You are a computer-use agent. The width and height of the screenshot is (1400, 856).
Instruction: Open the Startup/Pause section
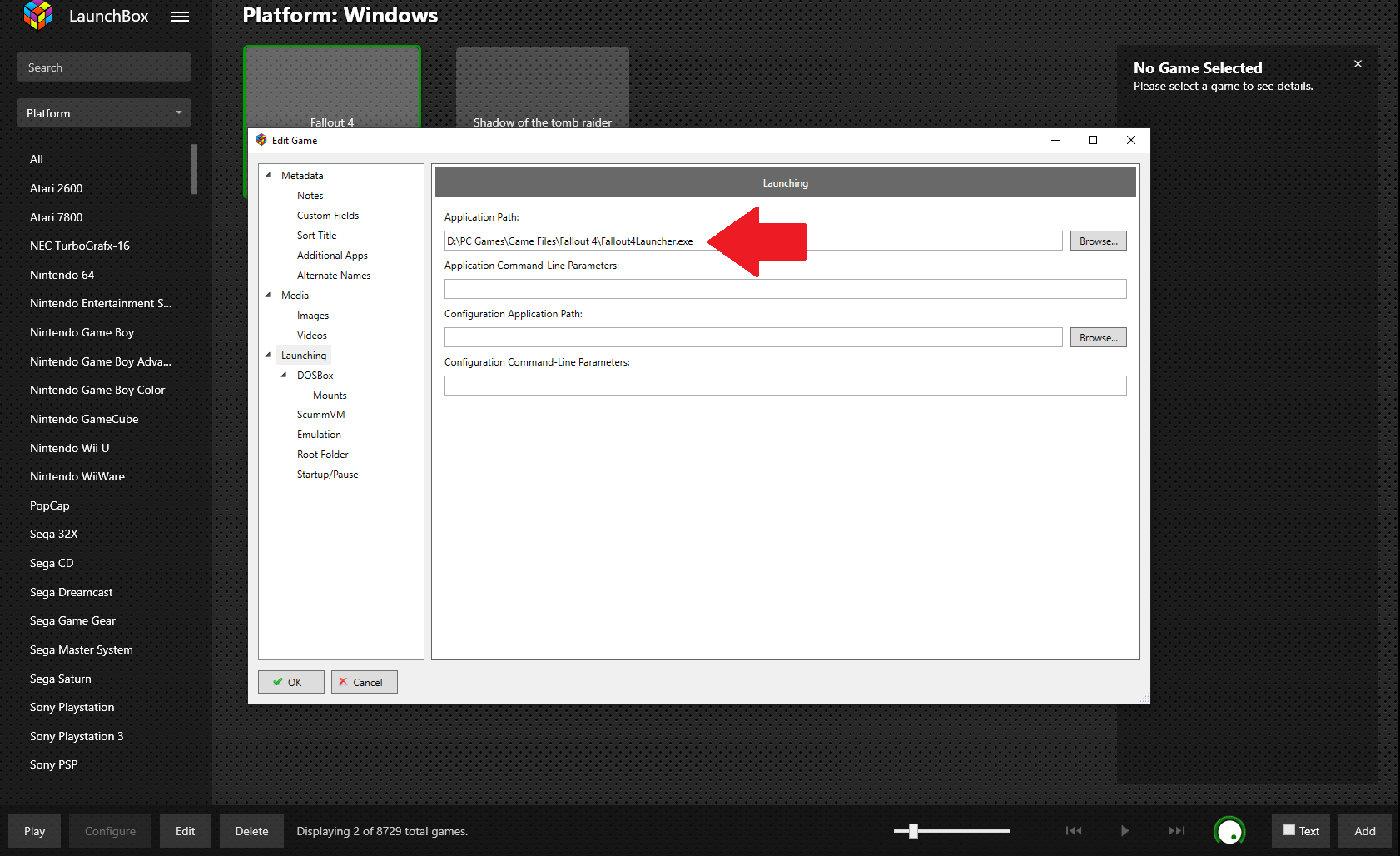[x=328, y=475]
